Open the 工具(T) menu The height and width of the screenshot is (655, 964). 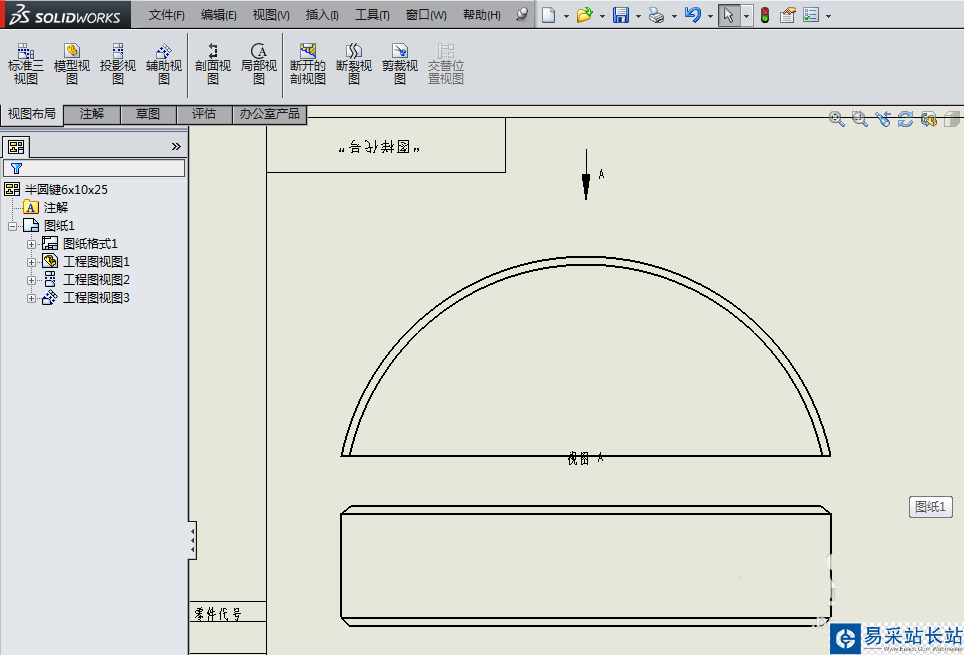coord(372,15)
